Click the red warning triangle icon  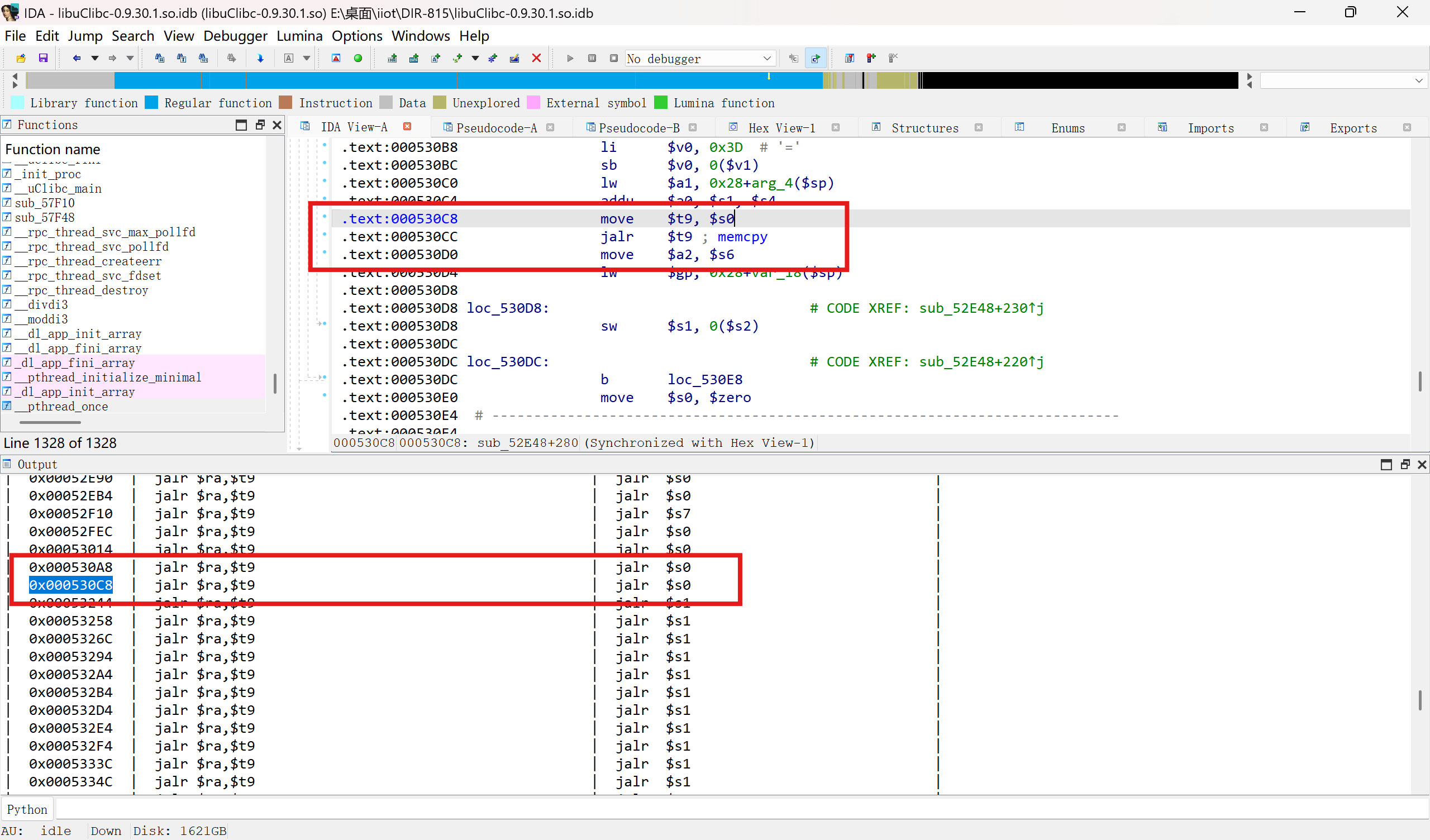336,58
